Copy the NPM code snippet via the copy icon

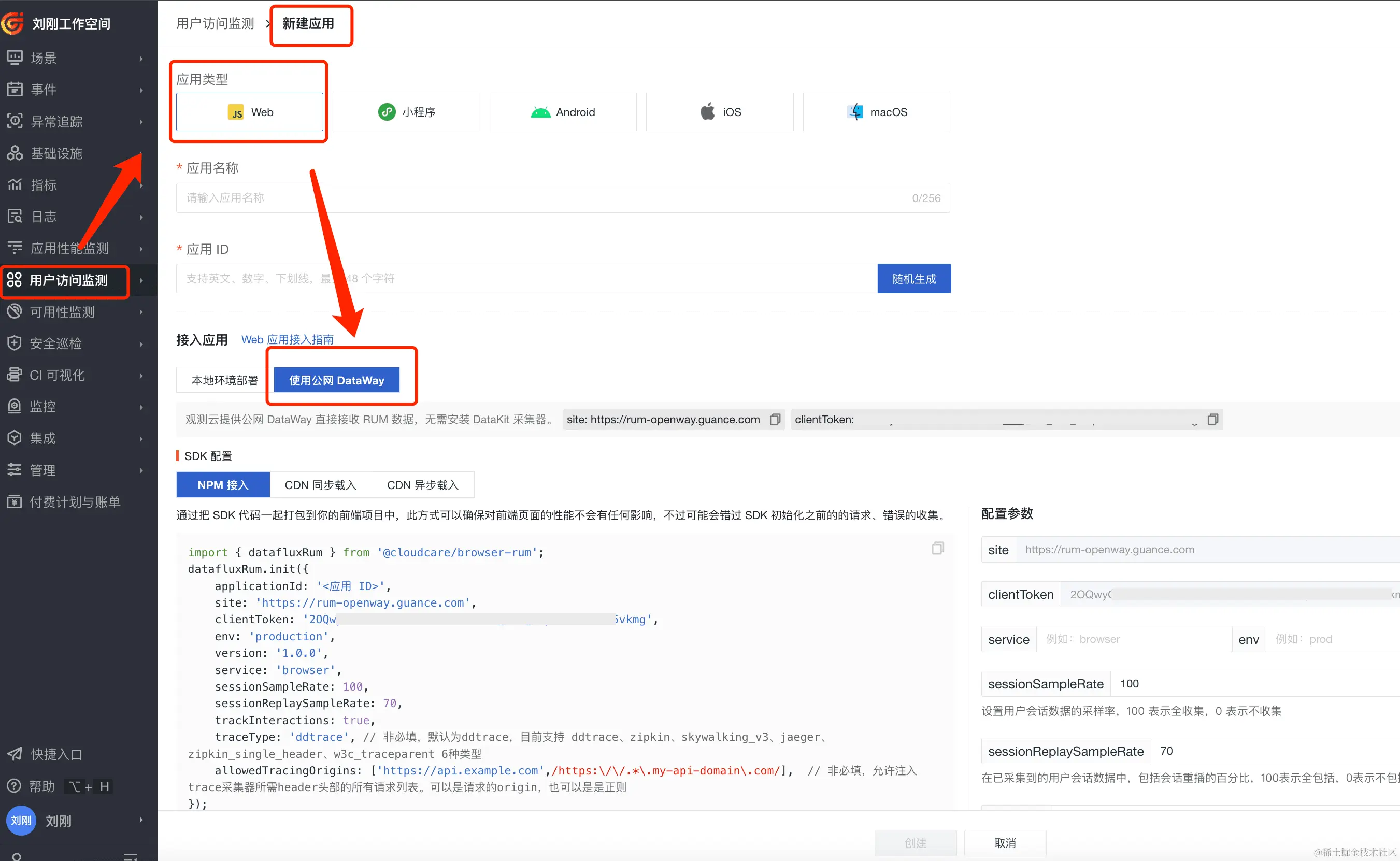point(937,549)
